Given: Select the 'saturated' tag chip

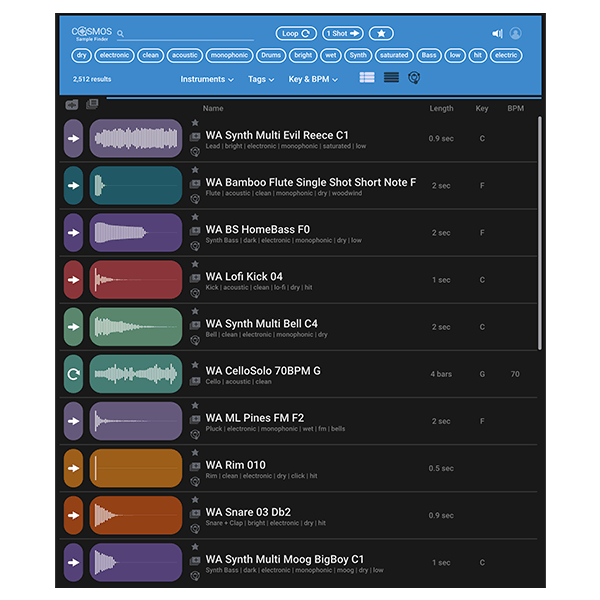Looking at the screenshot, I should point(394,56).
